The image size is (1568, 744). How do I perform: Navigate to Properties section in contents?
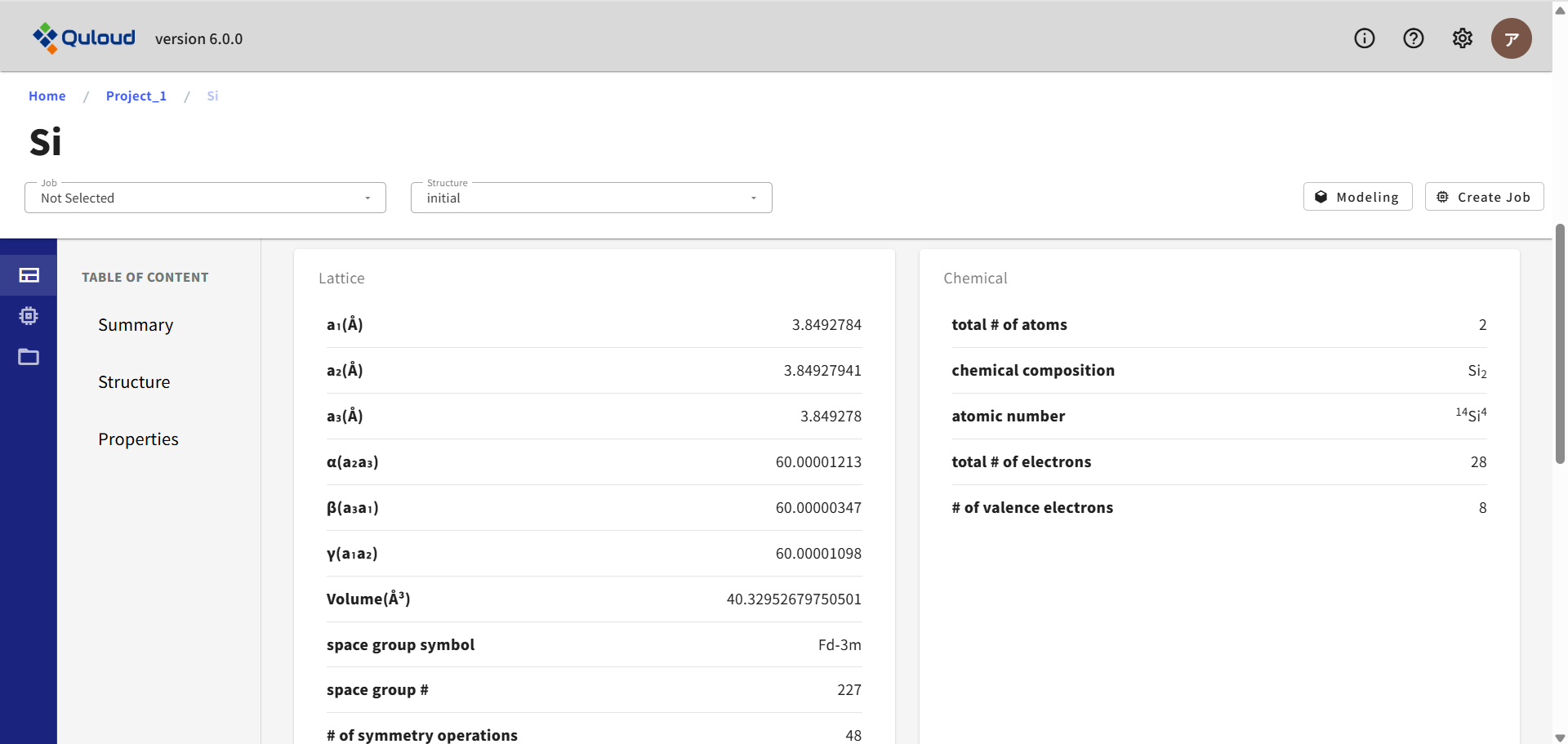point(138,439)
